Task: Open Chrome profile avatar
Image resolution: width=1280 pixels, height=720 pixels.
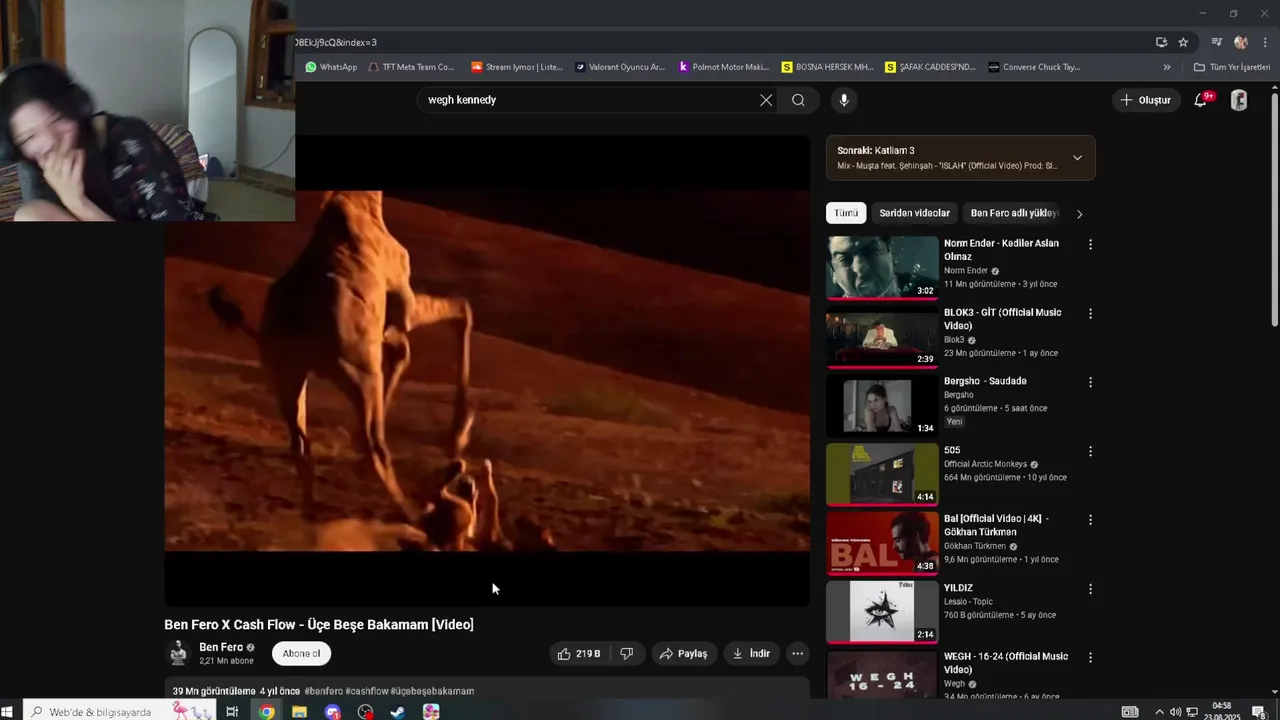Action: [1241, 42]
